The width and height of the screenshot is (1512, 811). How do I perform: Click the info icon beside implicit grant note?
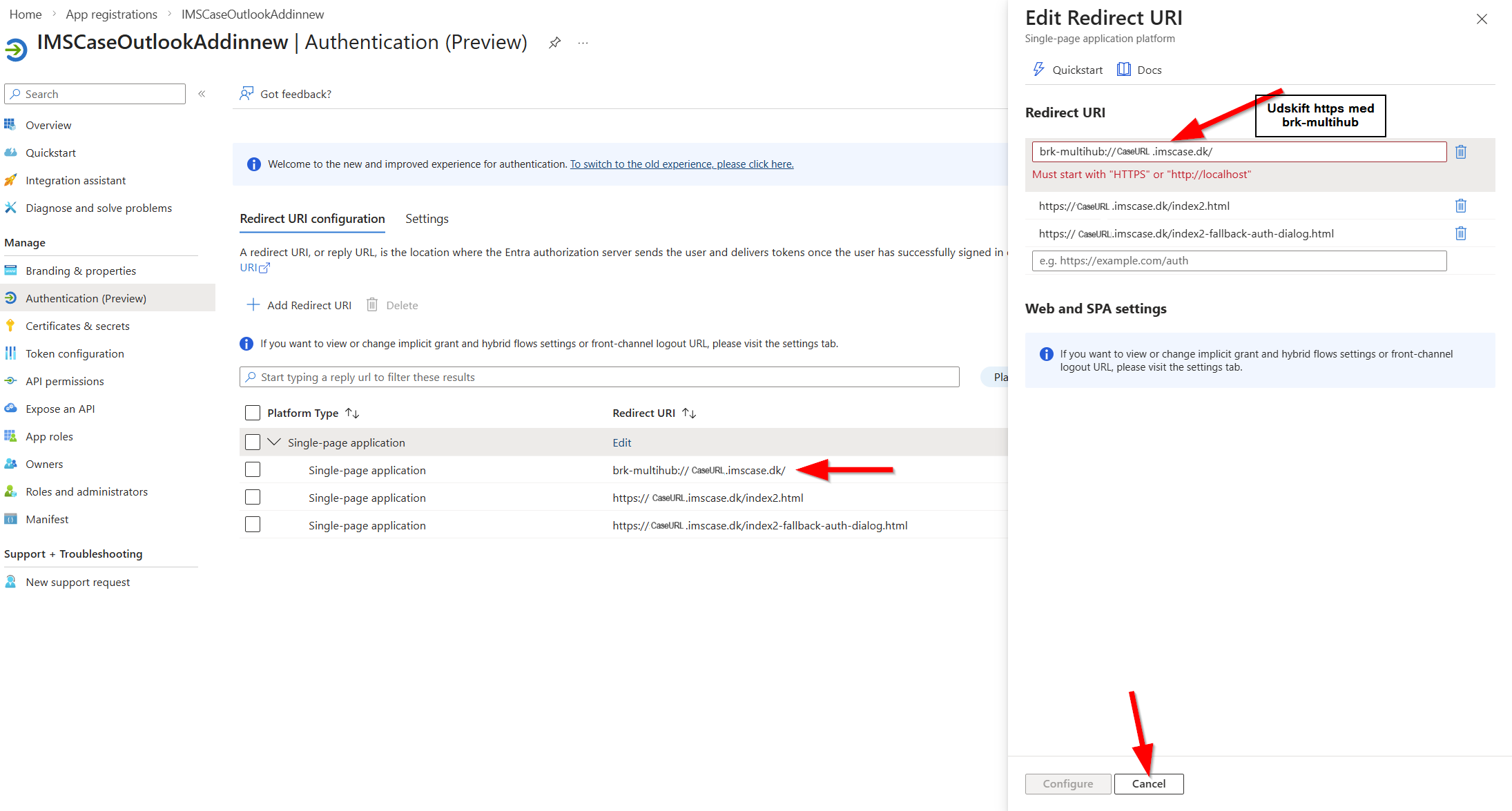[246, 344]
